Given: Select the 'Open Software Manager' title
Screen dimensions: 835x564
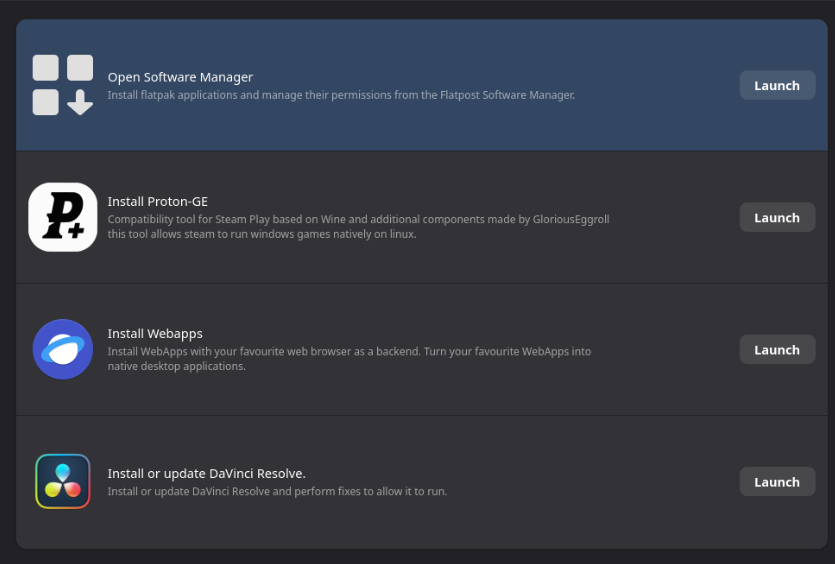Looking at the screenshot, I should (180, 77).
